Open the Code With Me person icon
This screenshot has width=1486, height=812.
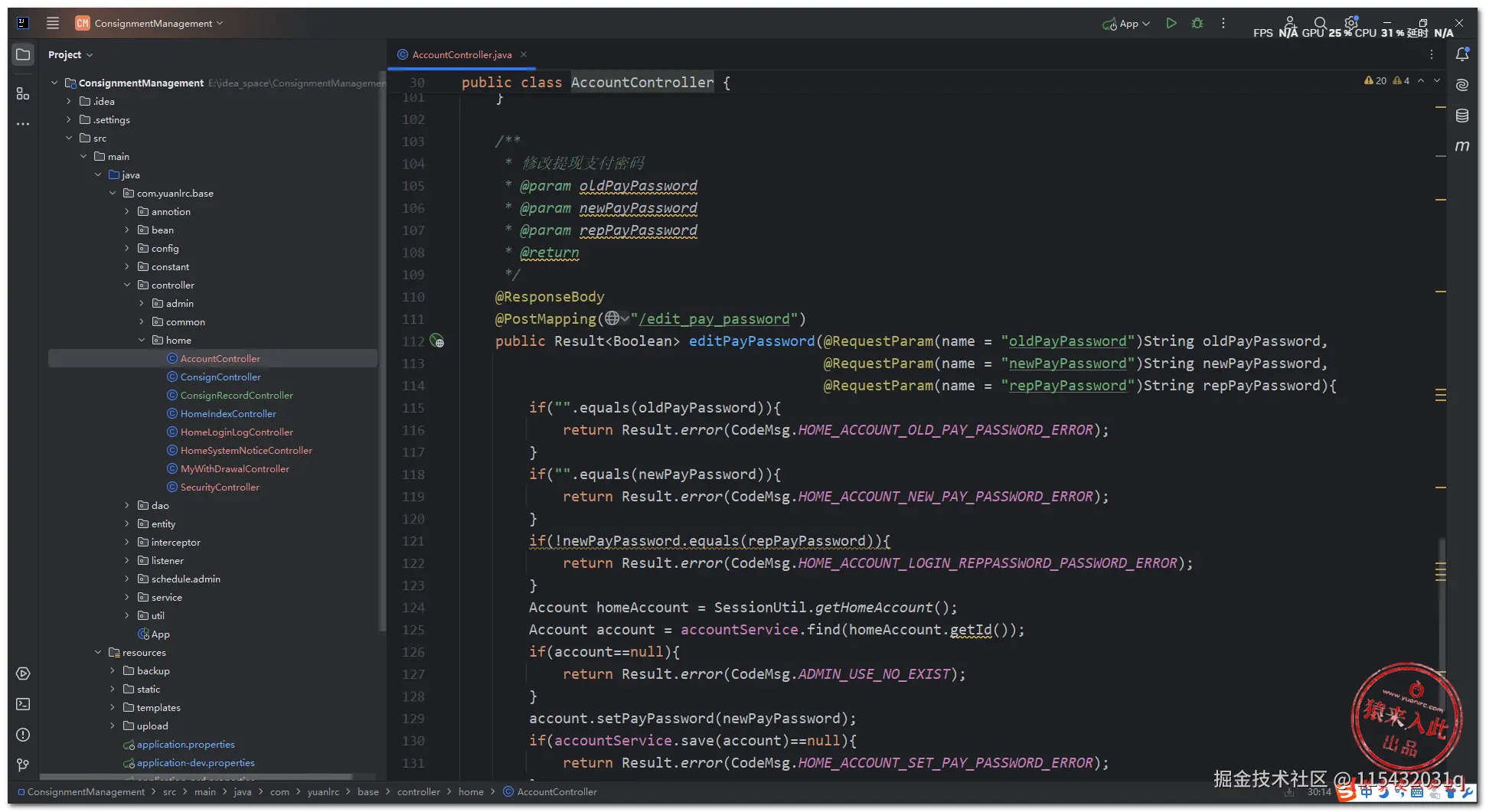pyautogui.click(x=1290, y=23)
